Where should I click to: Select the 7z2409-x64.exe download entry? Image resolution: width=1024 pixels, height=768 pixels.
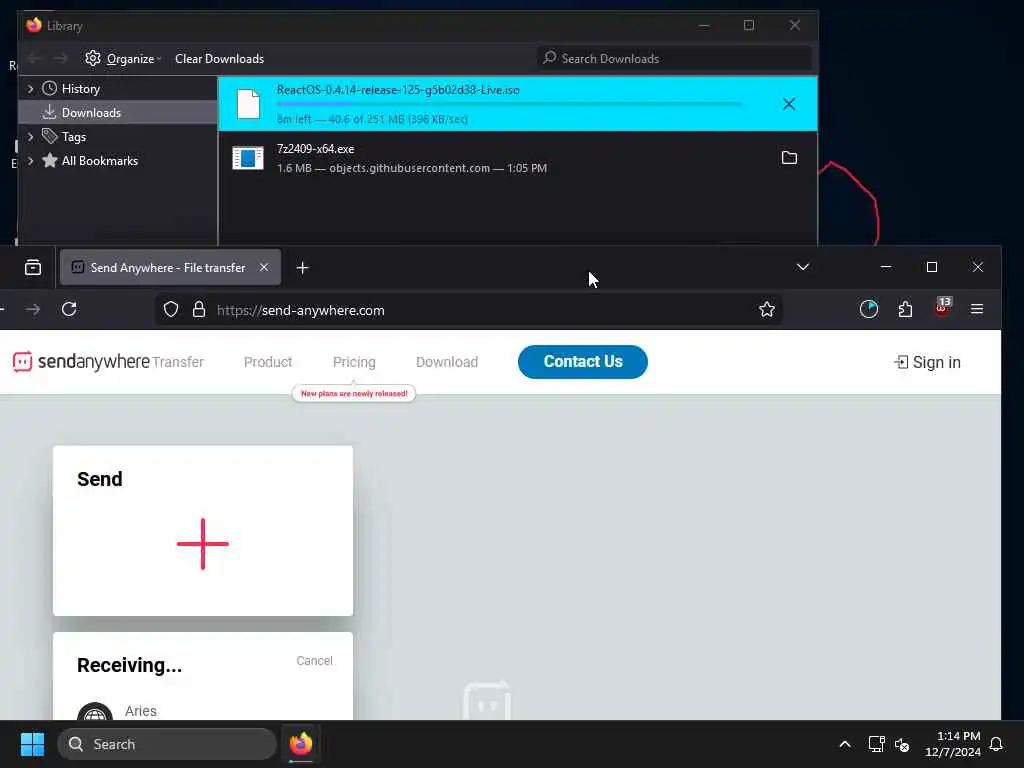517,158
